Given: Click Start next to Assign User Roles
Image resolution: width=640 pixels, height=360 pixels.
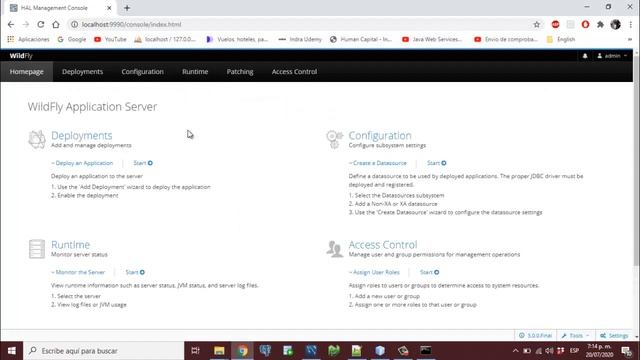Looking at the screenshot, I should click(429, 272).
